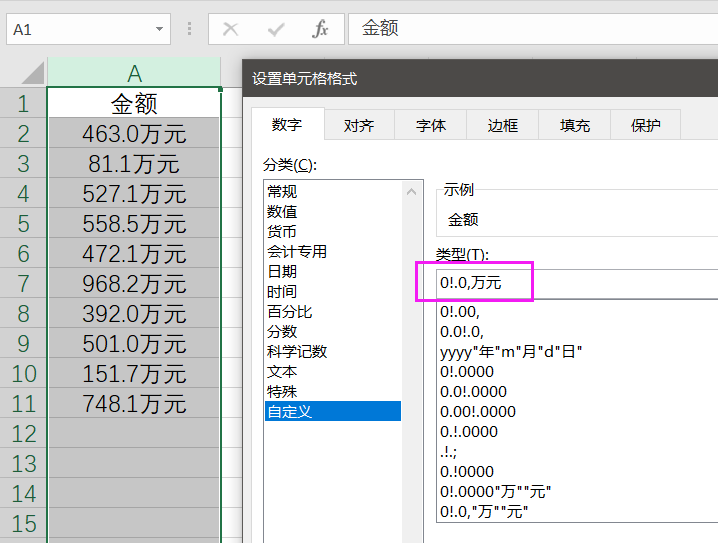Click the 类型 format code input field
Viewport: 718px width, 543px height.
click(577, 284)
